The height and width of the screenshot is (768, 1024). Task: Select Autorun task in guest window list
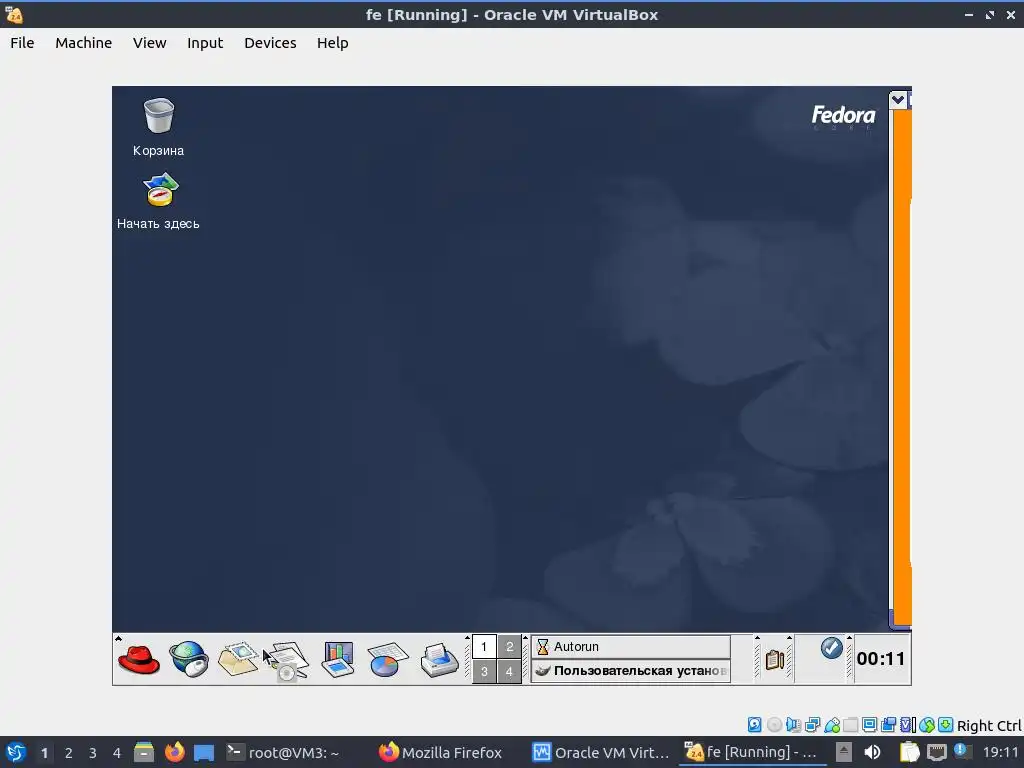tap(631, 647)
